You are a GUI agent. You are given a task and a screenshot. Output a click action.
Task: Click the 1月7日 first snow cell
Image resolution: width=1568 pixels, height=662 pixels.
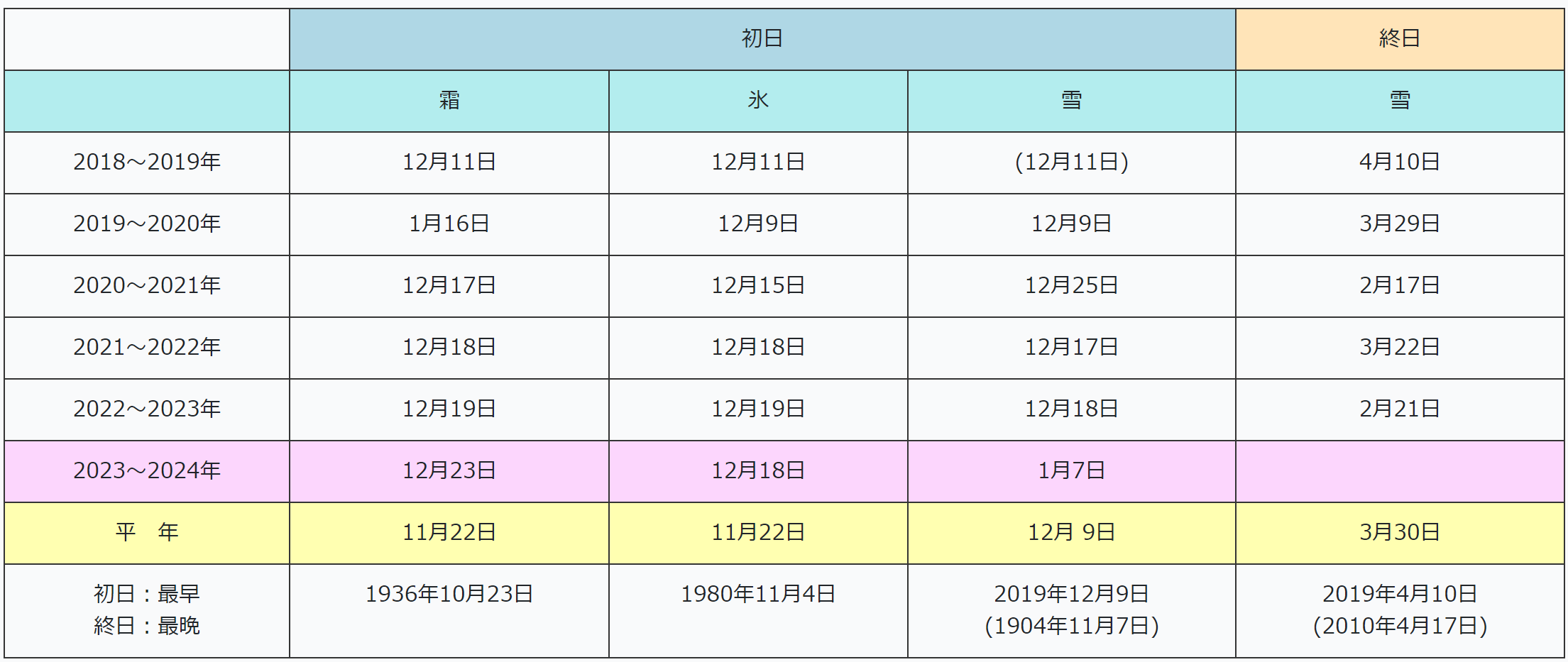pyautogui.click(x=1071, y=470)
